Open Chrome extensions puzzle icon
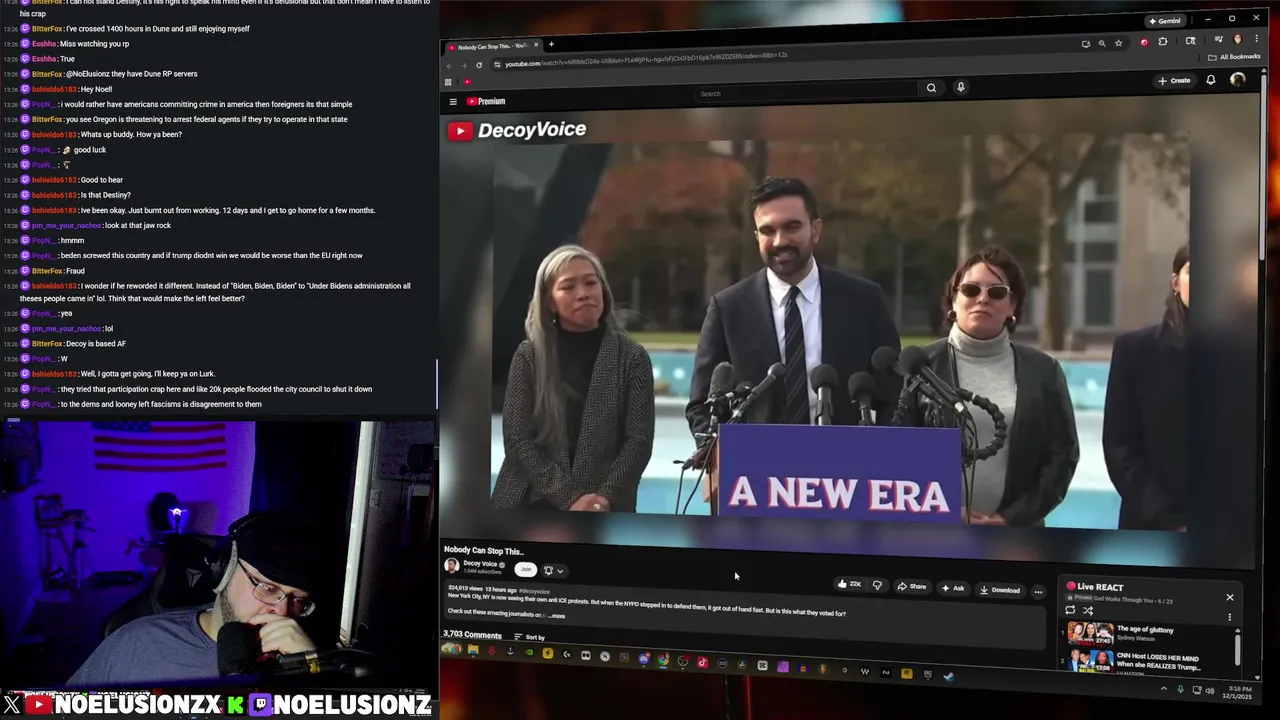The height and width of the screenshot is (720, 1280). pos(1163,42)
